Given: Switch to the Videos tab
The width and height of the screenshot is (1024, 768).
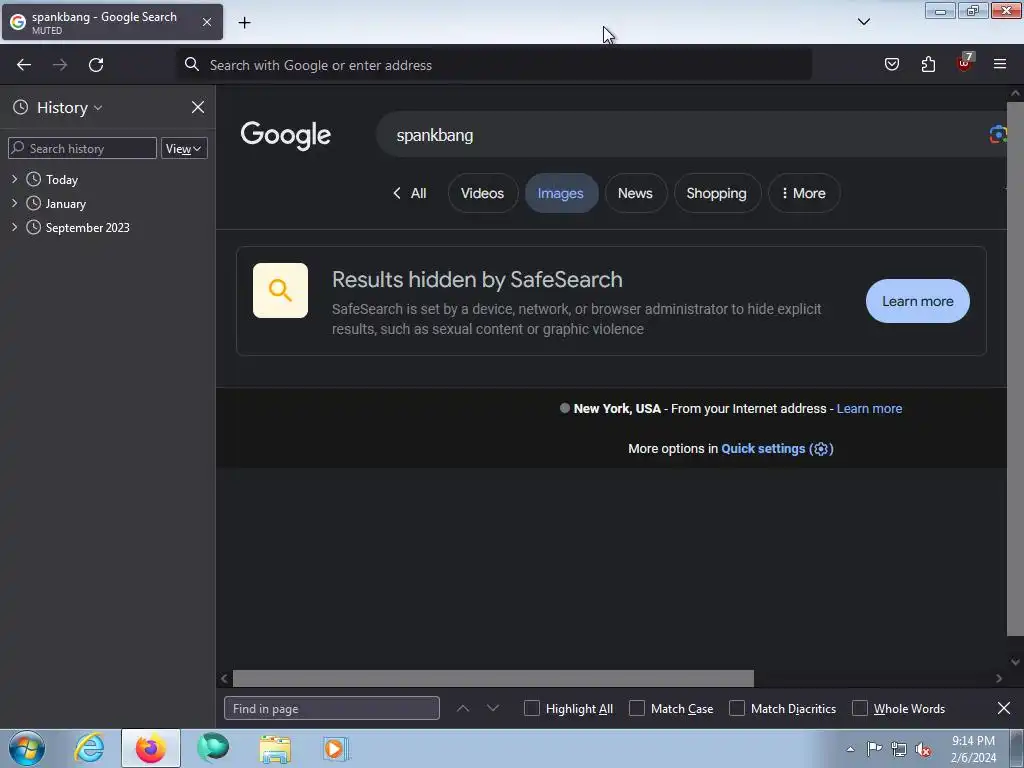Looking at the screenshot, I should coord(483,193).
